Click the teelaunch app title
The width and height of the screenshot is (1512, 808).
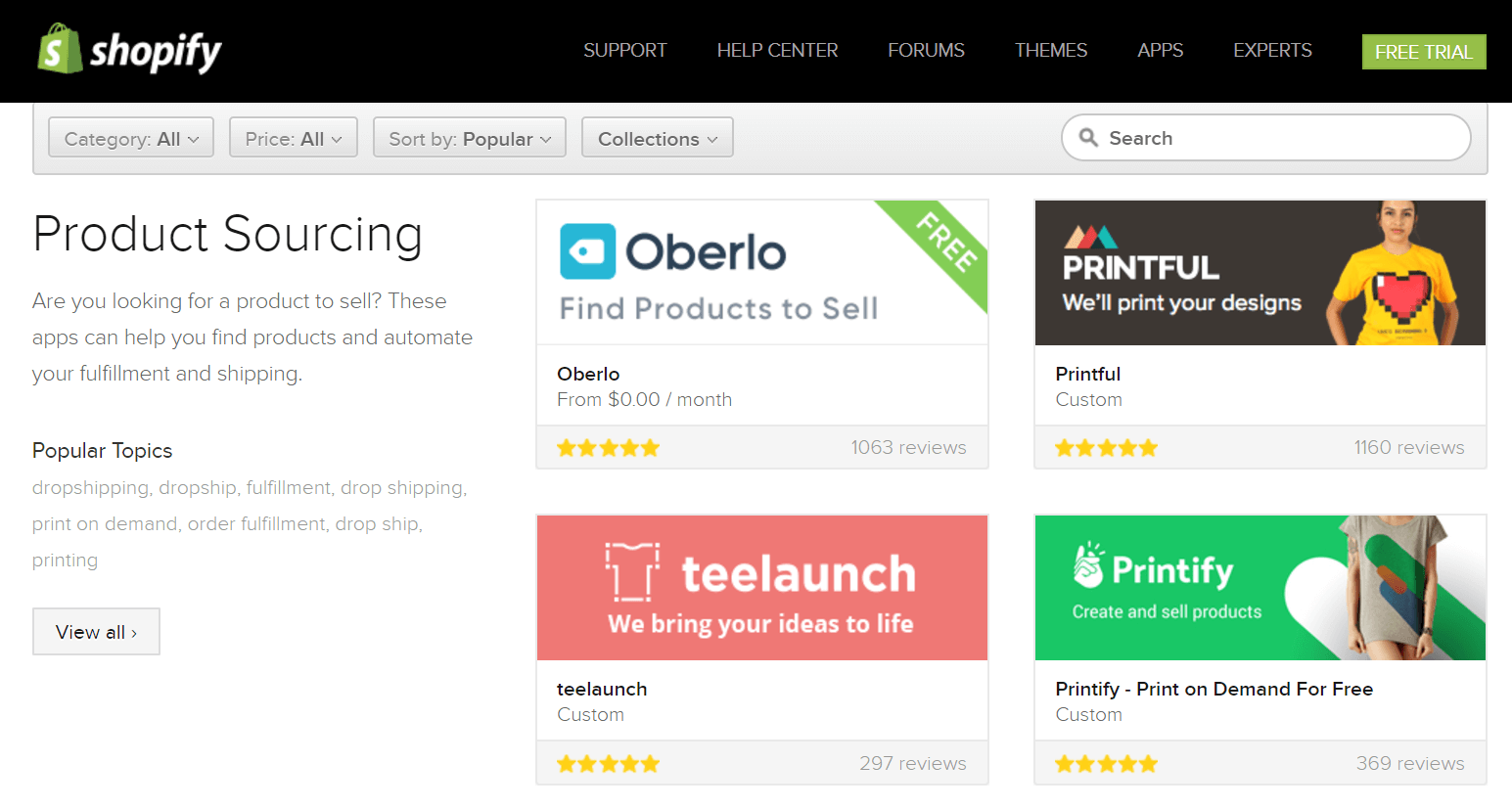[602, 689]
